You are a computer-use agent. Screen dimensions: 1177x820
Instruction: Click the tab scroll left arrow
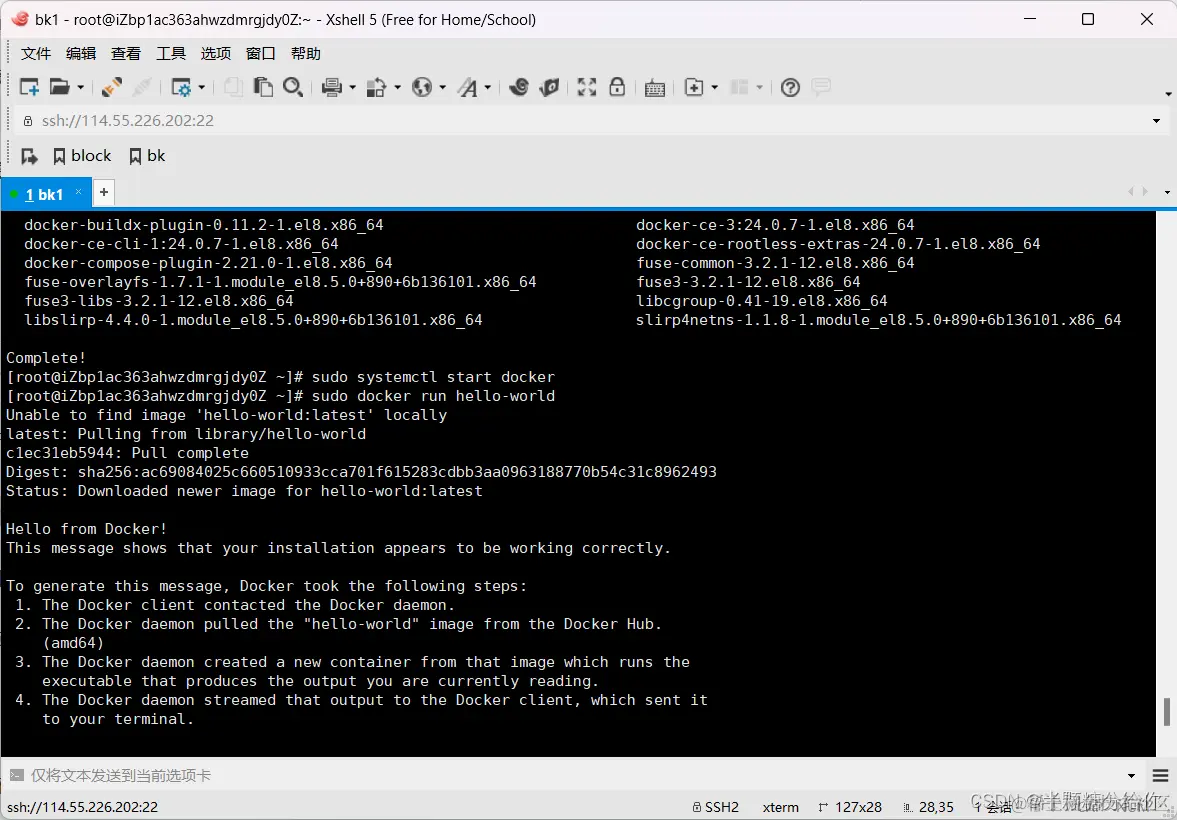click(x=1130, y=192)
